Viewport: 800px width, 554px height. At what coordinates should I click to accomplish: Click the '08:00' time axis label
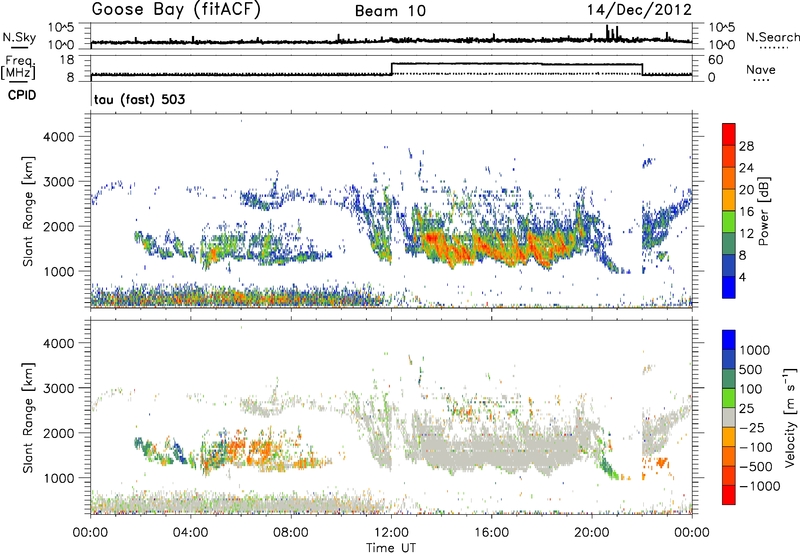(x=291, y=533)
